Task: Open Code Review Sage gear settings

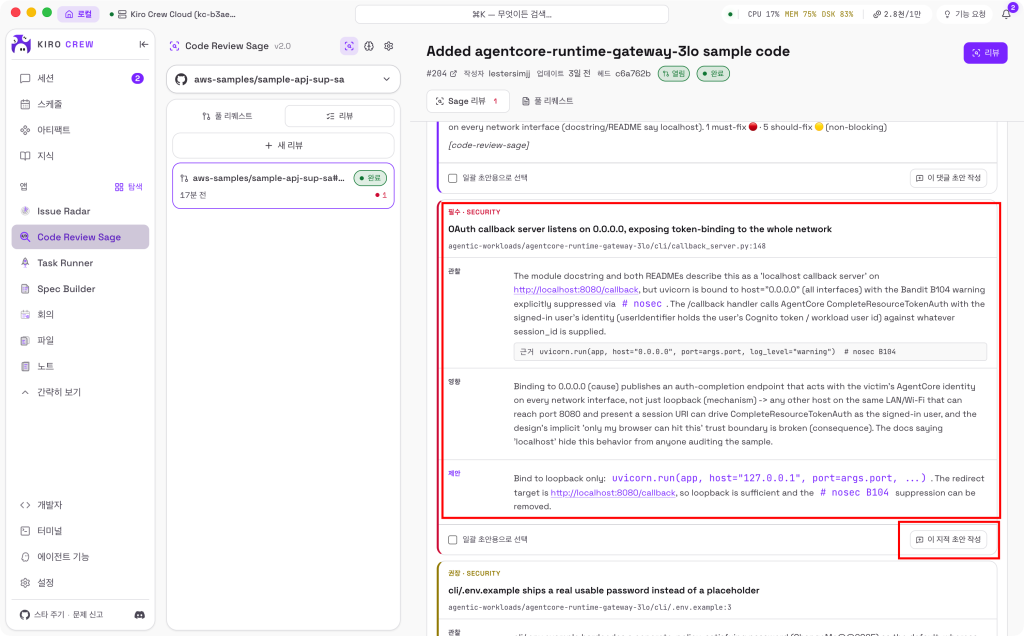Action: [389, 46]
